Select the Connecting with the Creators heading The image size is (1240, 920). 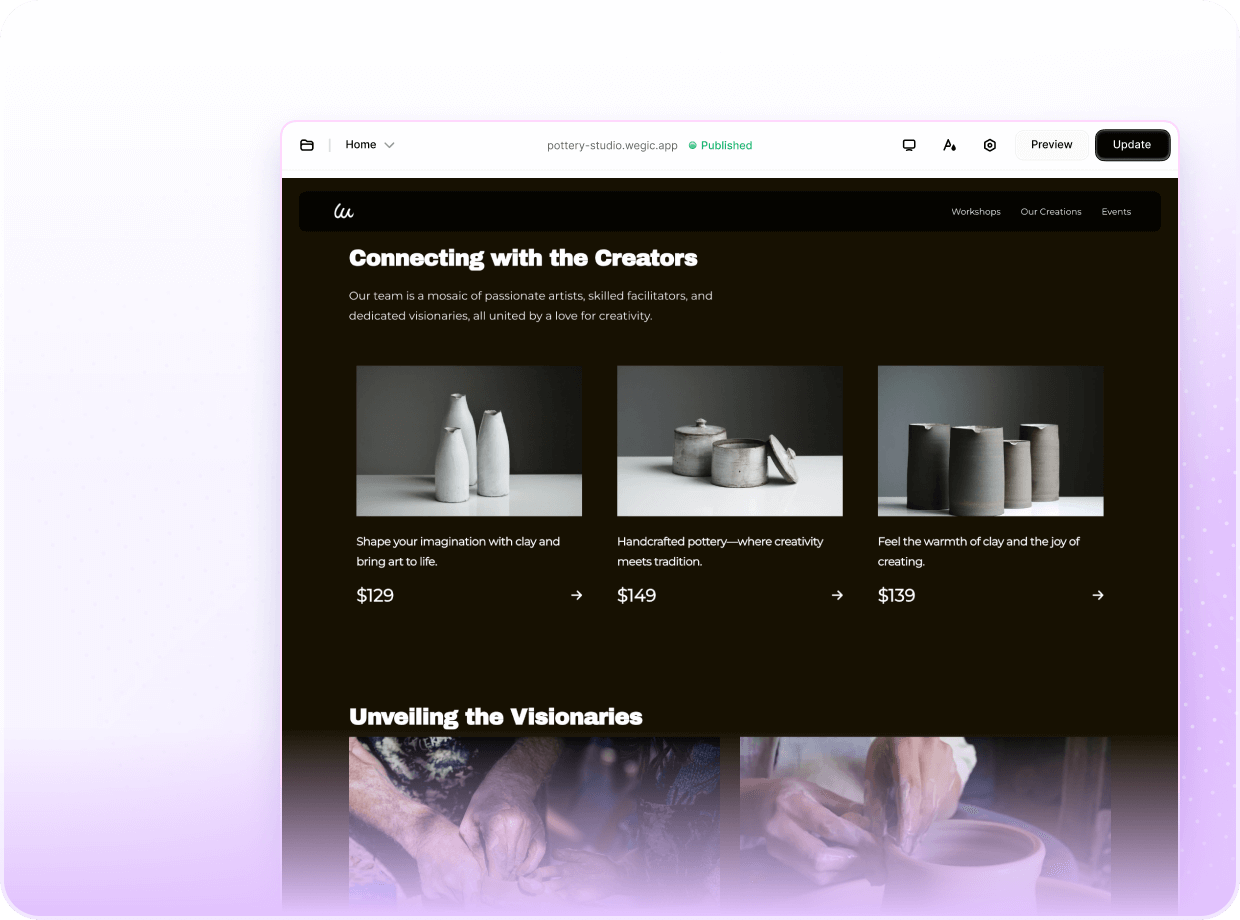pos(523,258)
